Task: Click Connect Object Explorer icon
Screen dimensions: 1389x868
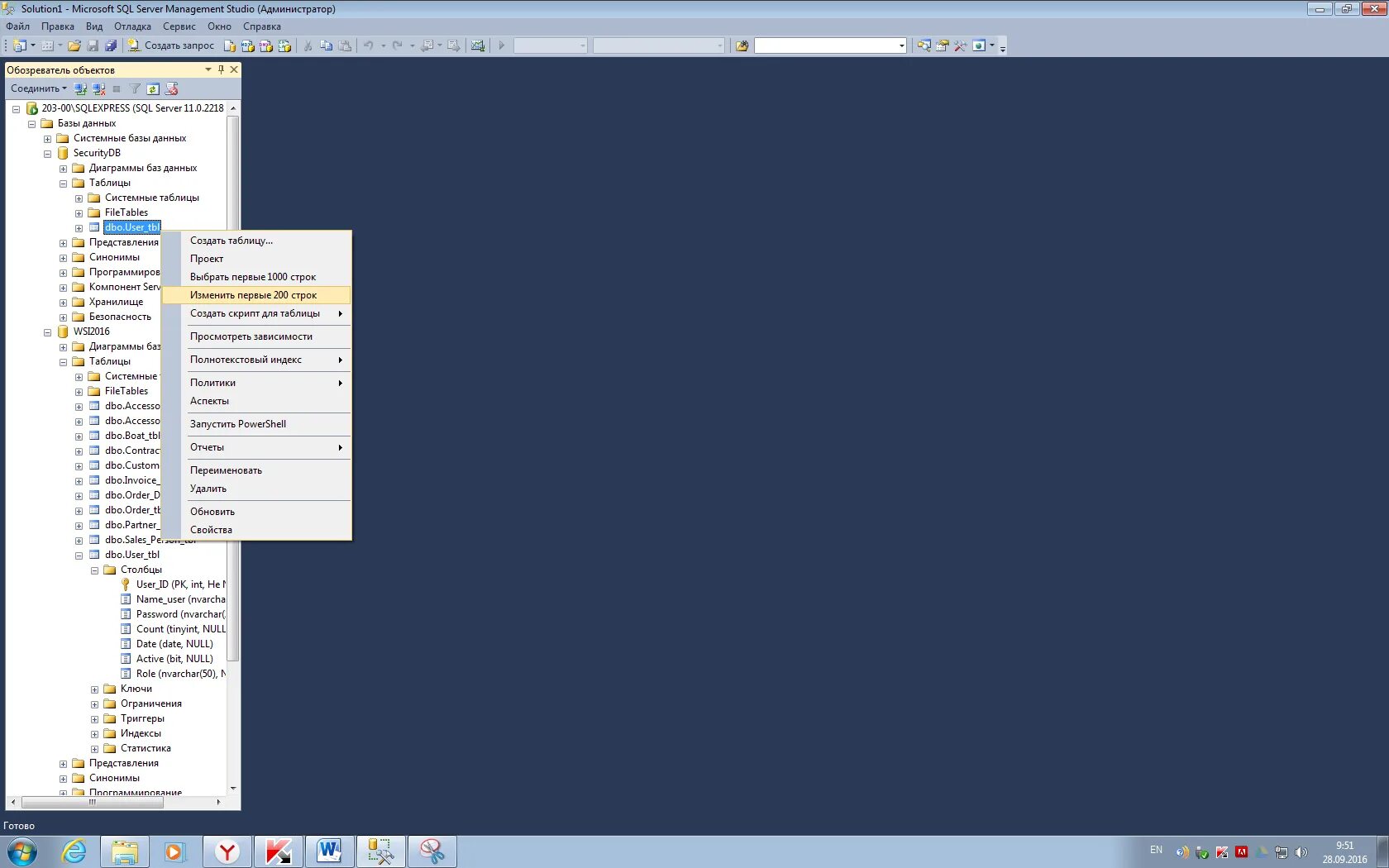Action: point(80,88)
